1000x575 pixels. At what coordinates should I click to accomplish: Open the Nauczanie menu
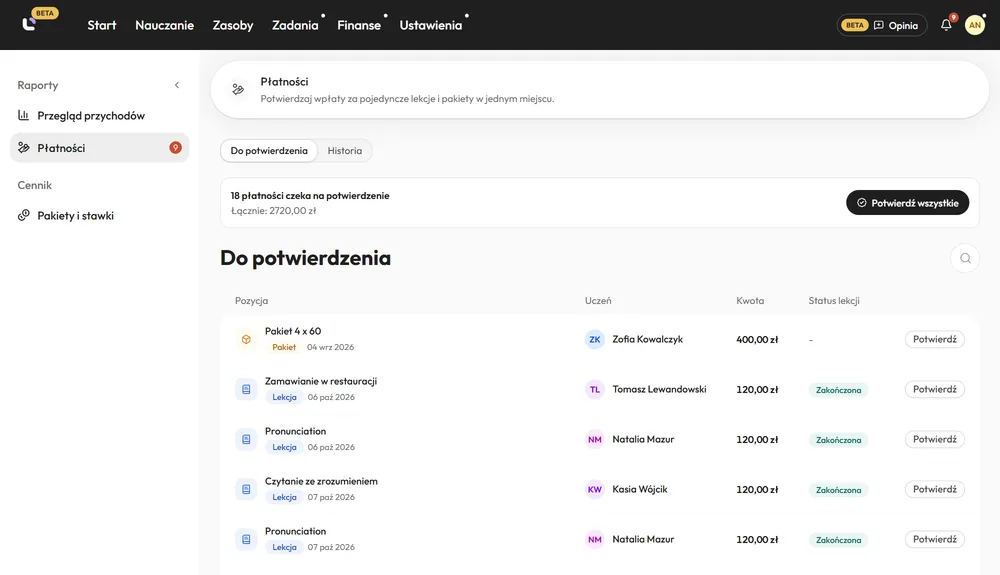point(165,25)
